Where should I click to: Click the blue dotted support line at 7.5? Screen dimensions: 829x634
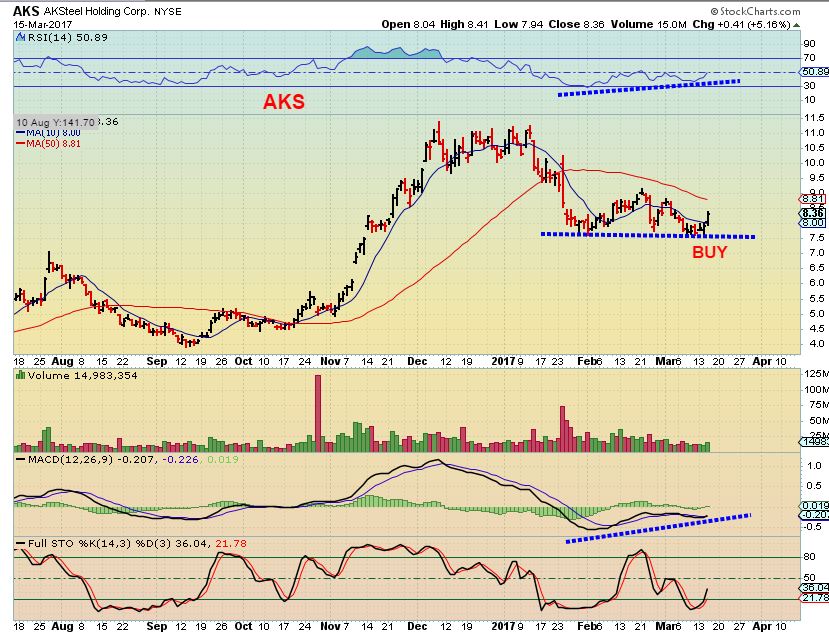pos(648,235)
